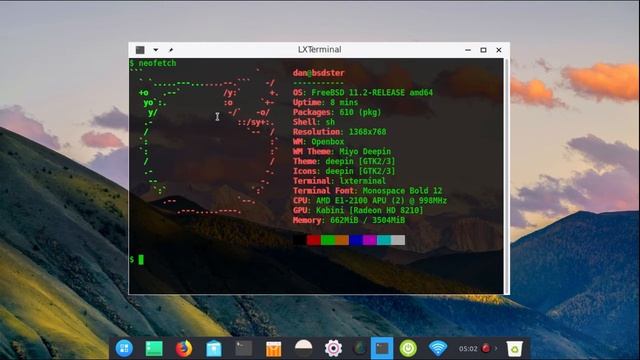This screenshot has height=360, width=640.
Task: Click the 05:02 clock in dock
Action: (x=468, y=349)
